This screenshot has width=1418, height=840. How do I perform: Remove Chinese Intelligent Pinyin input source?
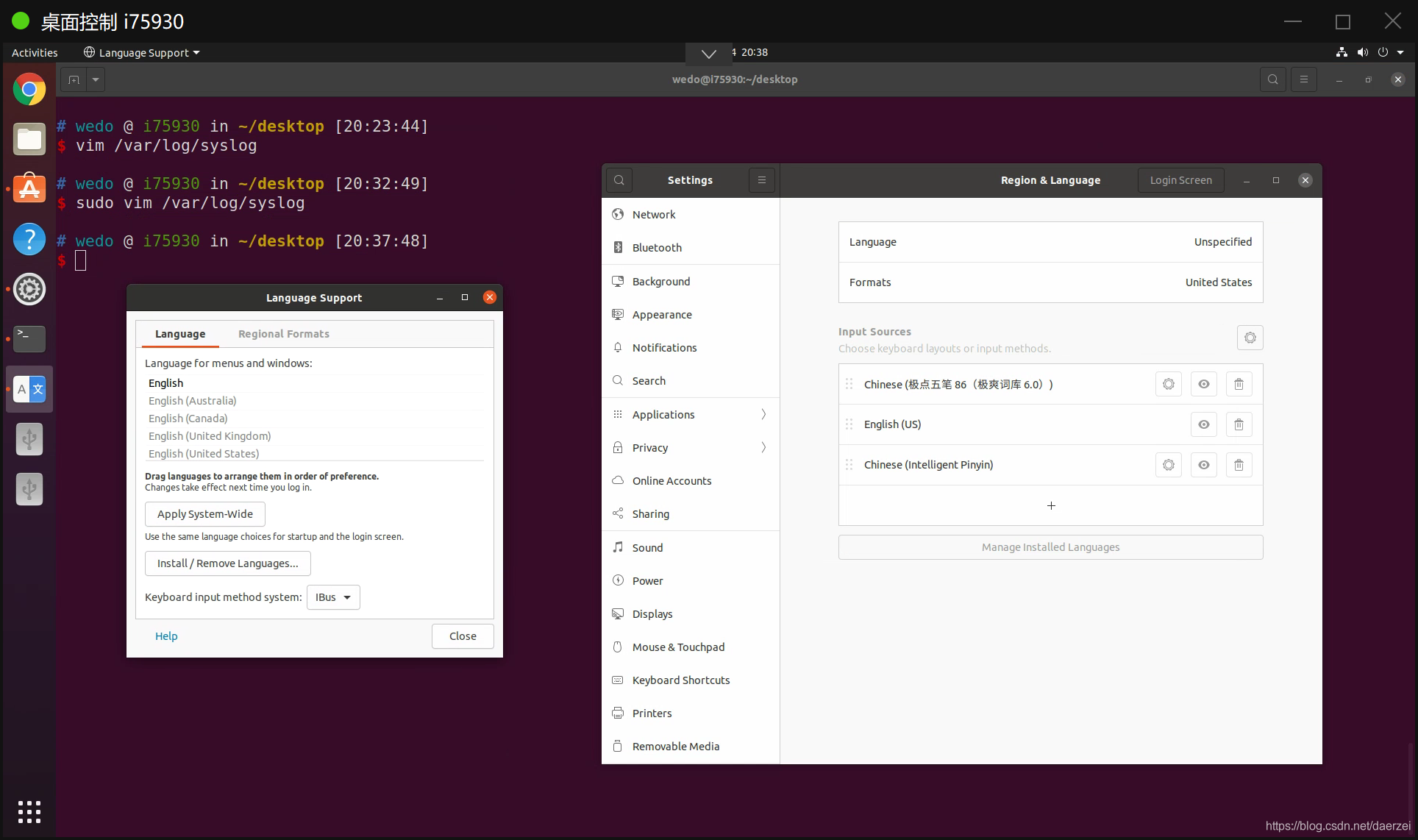coord(1239,465)
